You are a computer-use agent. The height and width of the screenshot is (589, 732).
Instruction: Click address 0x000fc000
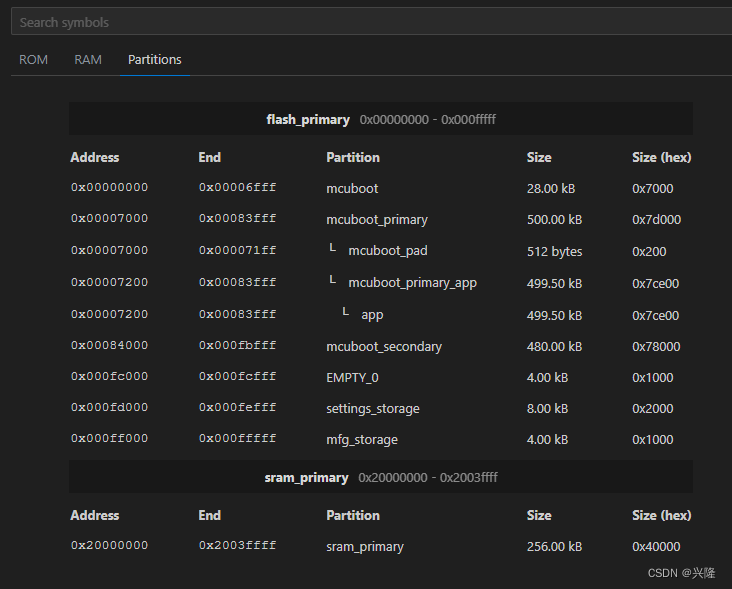(109, 376)
